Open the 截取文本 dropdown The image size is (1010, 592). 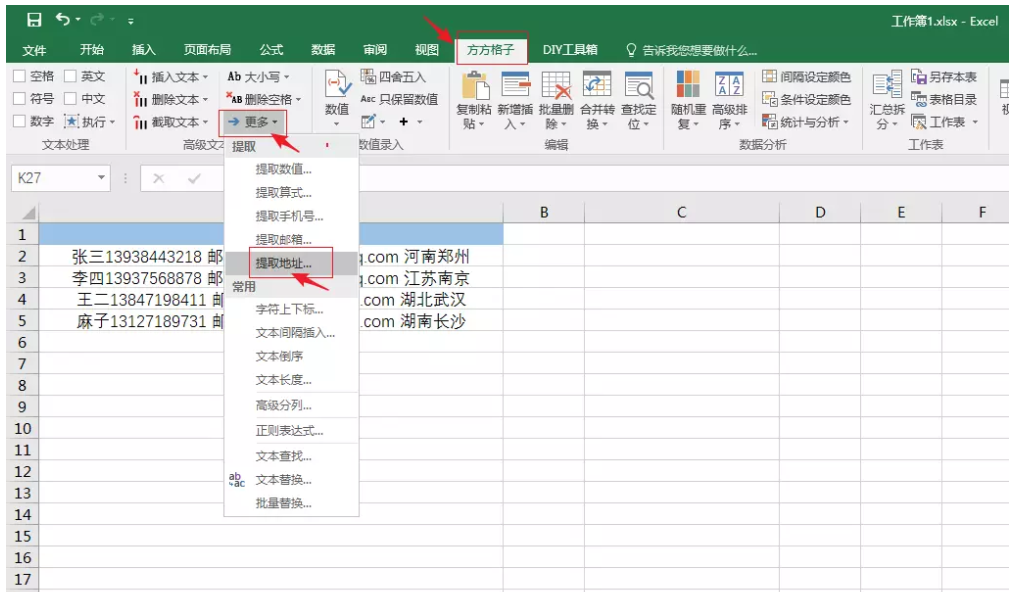click(171, 122)
